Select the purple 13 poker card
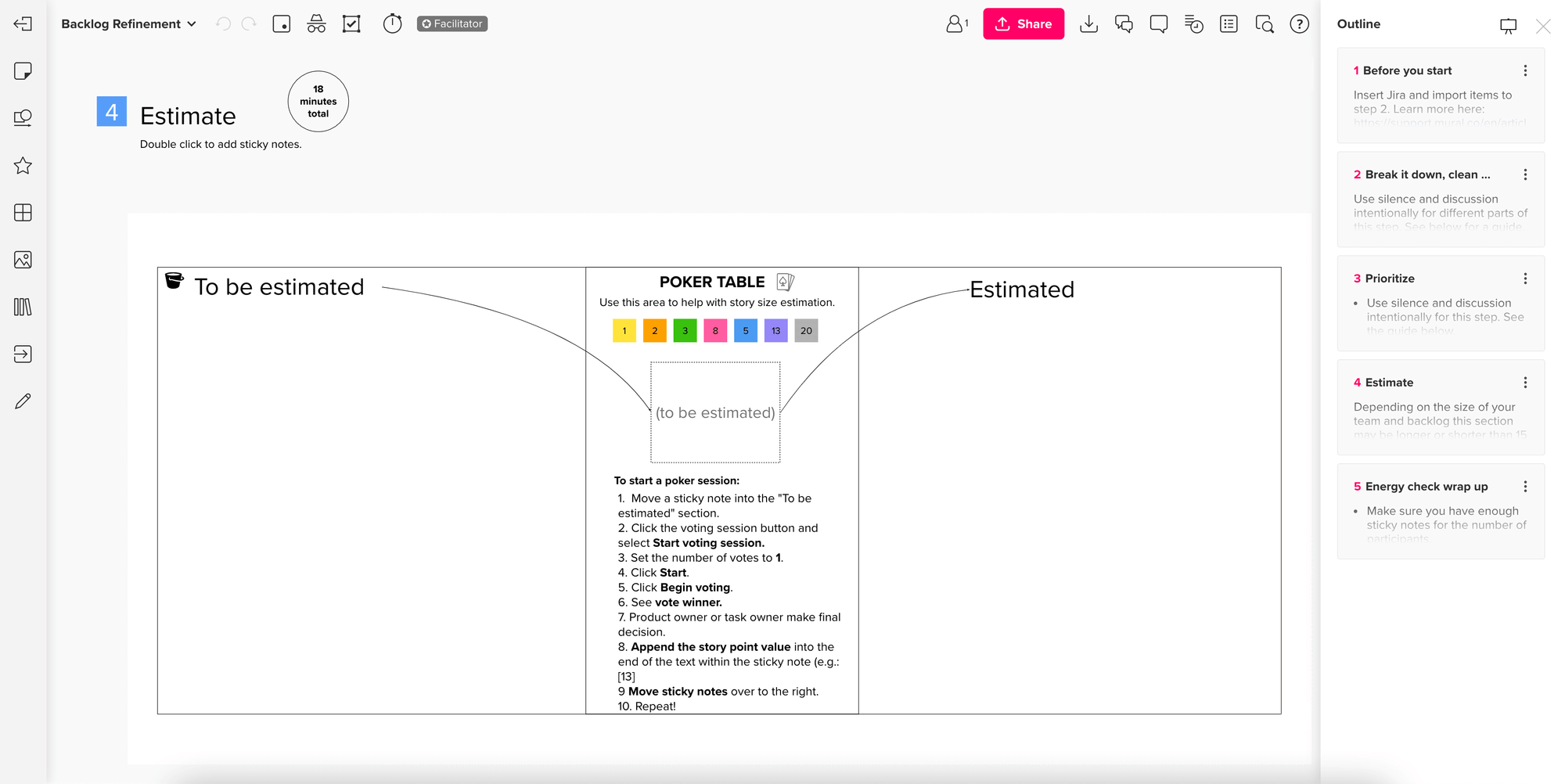 [x=775, y=330]
